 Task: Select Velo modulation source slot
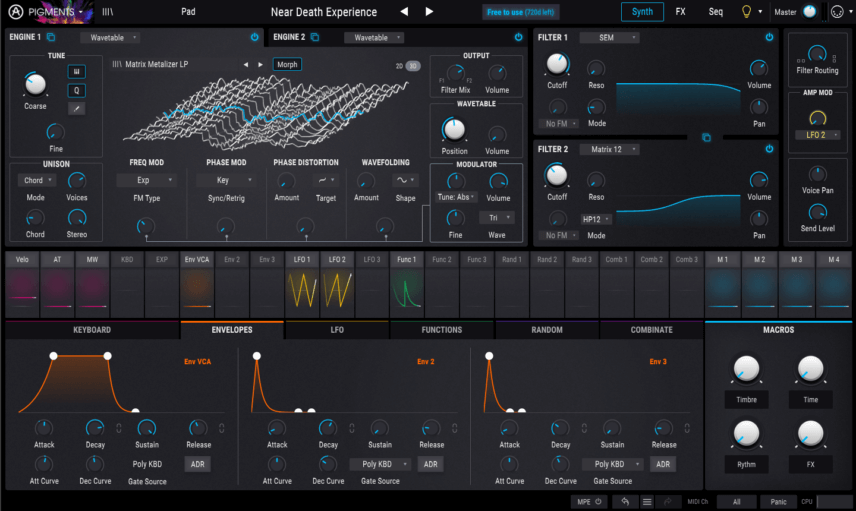[22, 284]
